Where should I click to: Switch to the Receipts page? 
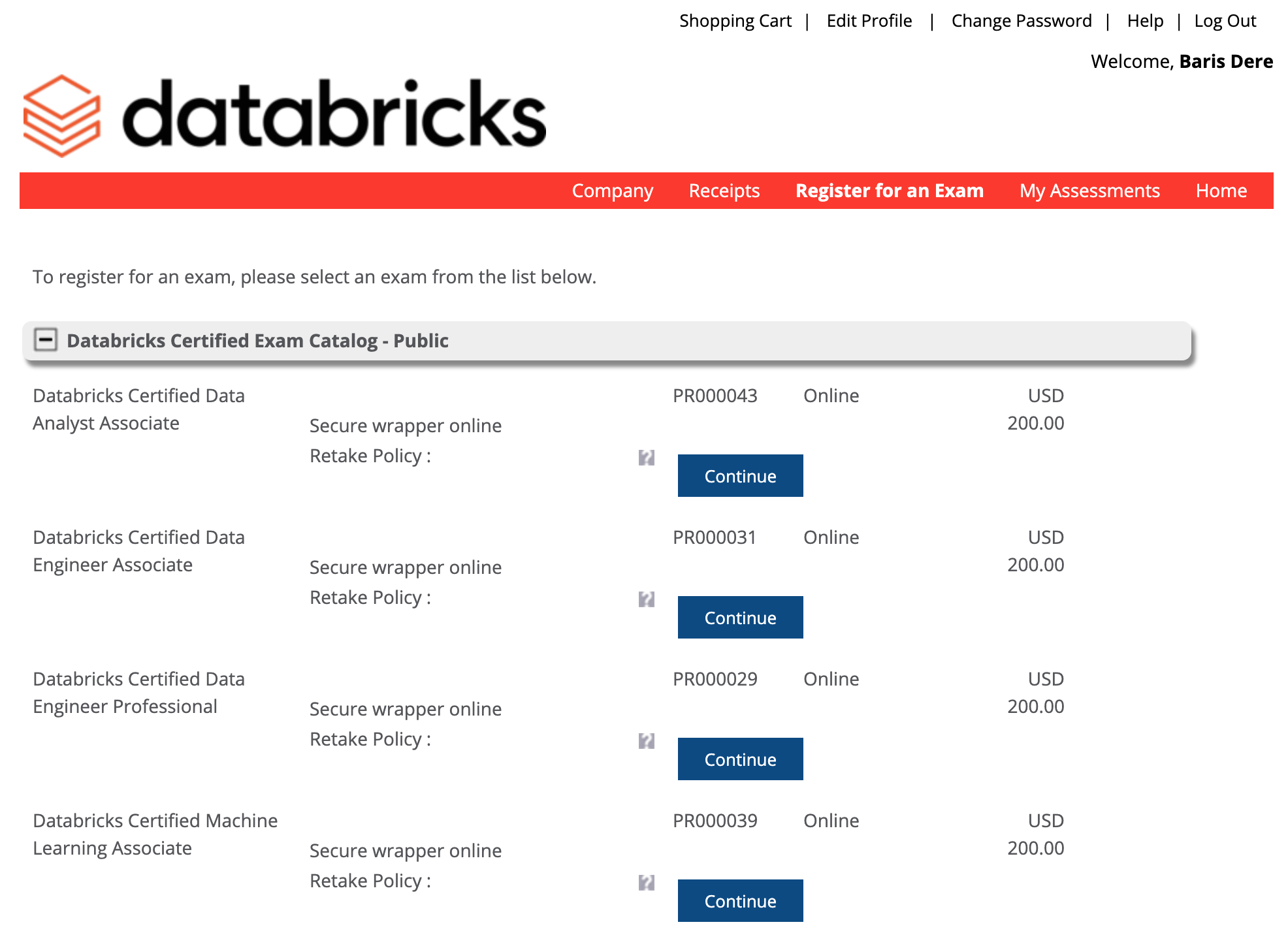click(x=724, y=191)
